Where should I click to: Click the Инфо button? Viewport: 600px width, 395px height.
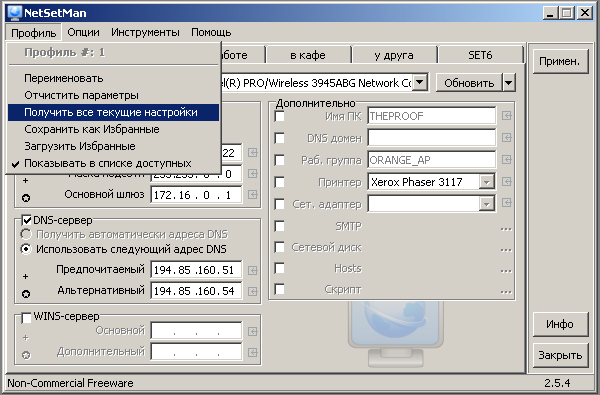coord(560,324)
